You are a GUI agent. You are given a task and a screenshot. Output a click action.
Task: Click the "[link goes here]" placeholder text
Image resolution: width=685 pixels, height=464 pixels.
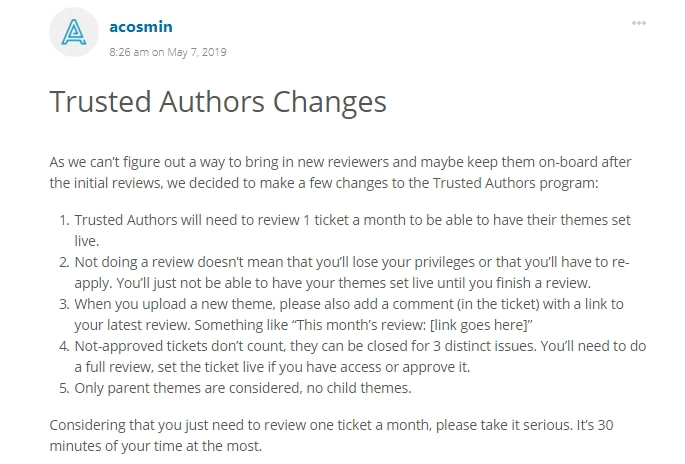click(x=479, y=325)
